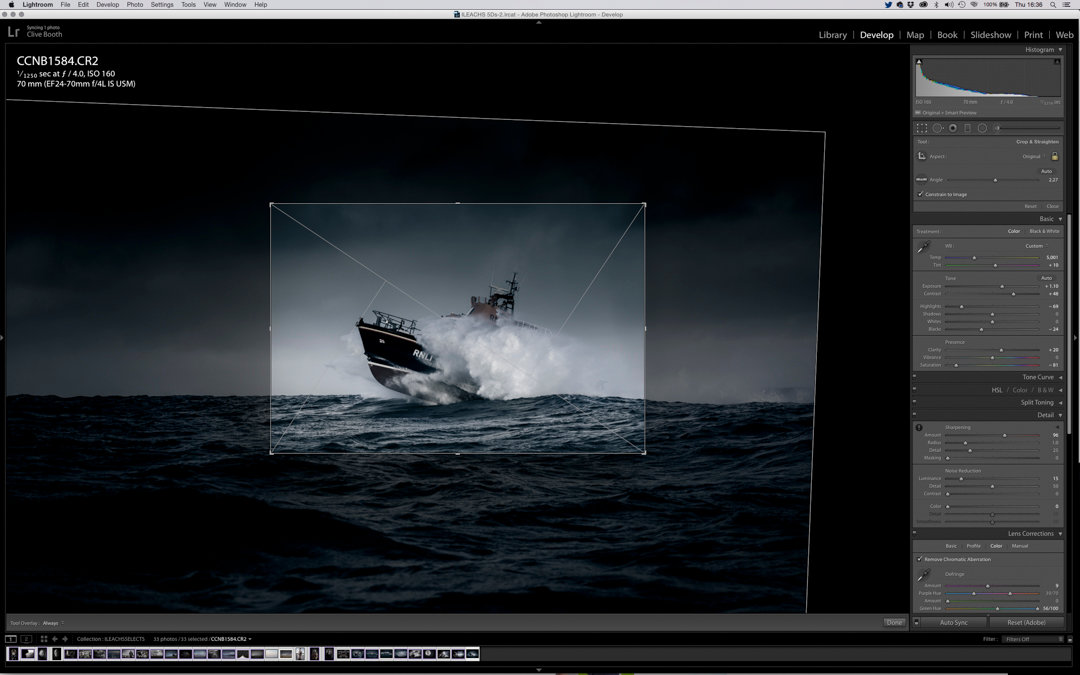
Task: Go forward with filmstrip right arrow
Action: pyautogui.click(x=65, y=639)
